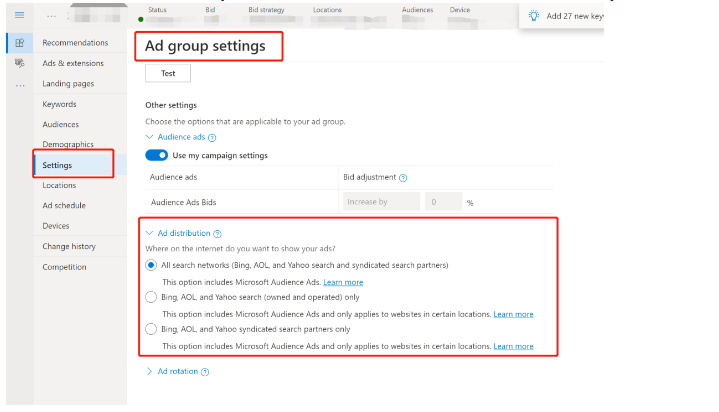Click the help icon next to Ad distribution

click(x=217, y=233)
